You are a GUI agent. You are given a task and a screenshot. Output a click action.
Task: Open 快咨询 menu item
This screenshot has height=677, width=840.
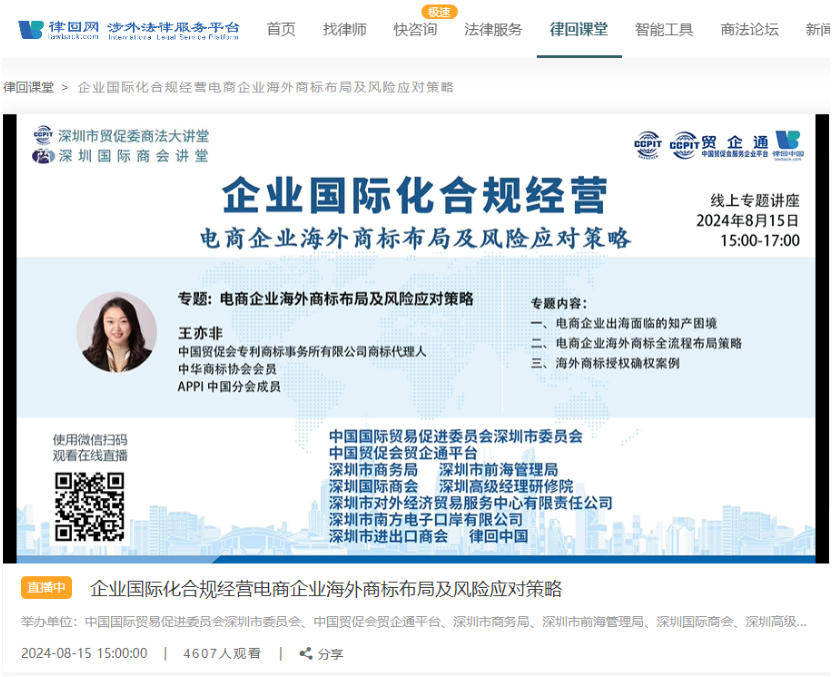click(x=415, y=29)
